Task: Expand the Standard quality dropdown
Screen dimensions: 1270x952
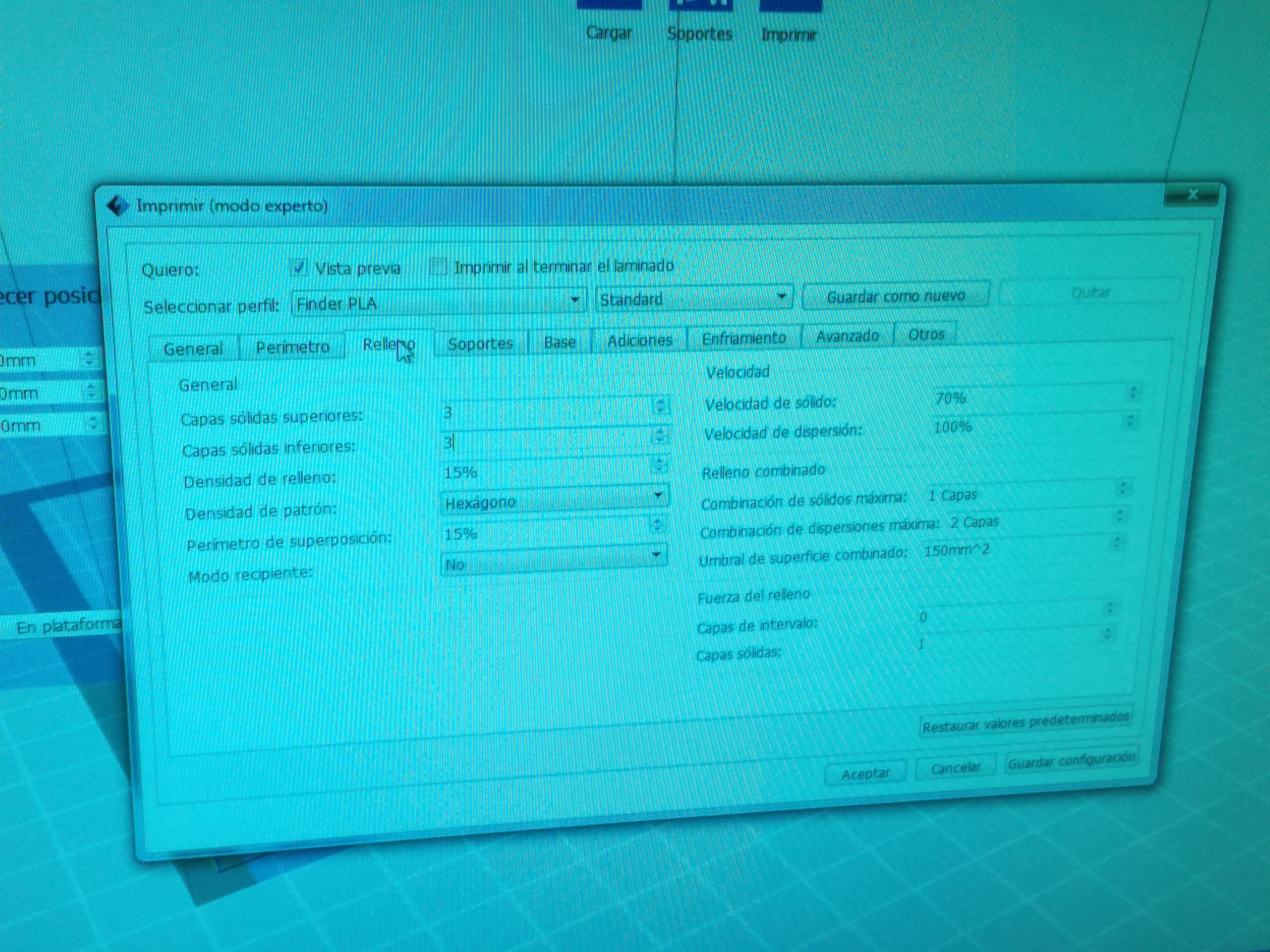Action: [x=694, y=298]
